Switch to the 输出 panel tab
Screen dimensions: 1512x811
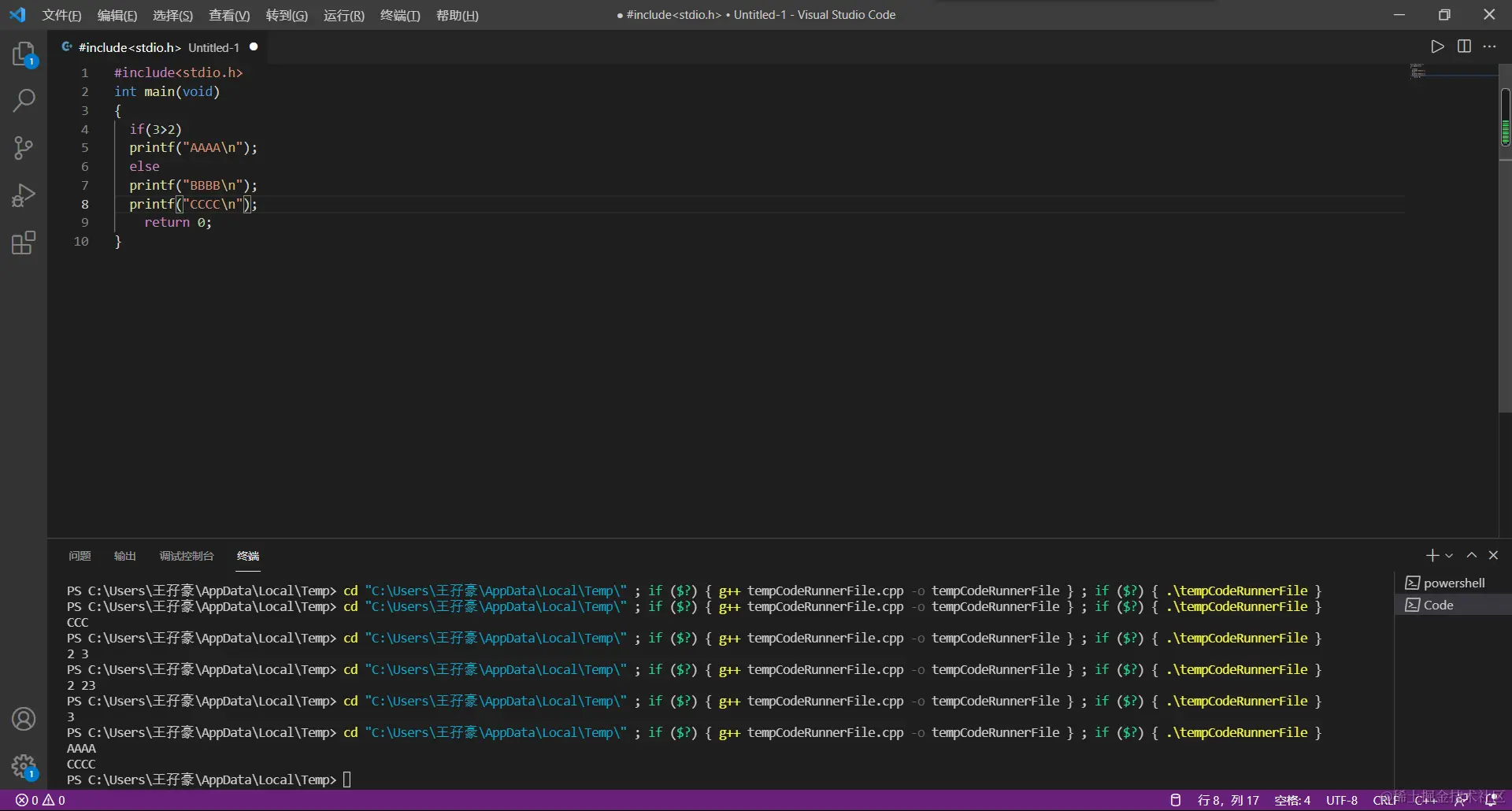[x=124, y=556]
